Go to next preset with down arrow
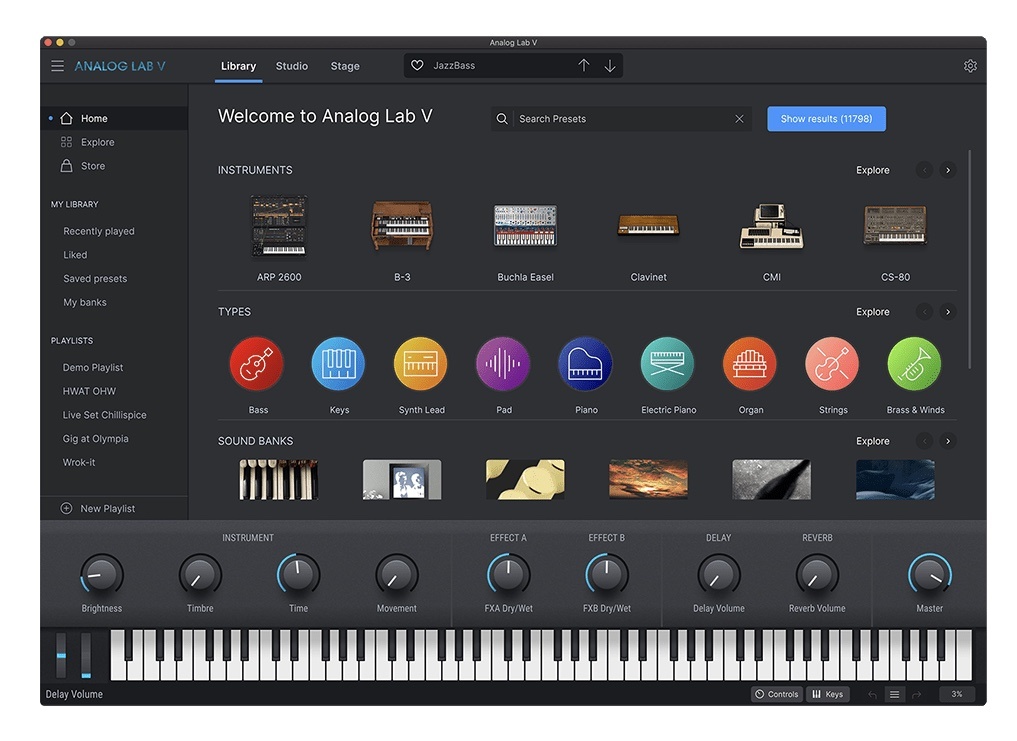 tap(610, 66)
